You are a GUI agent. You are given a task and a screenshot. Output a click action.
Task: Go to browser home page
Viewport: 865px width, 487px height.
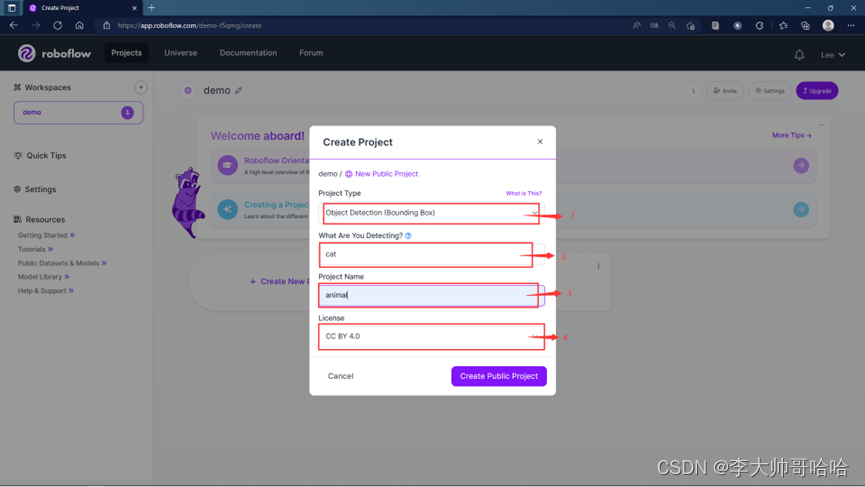[79, 25]
